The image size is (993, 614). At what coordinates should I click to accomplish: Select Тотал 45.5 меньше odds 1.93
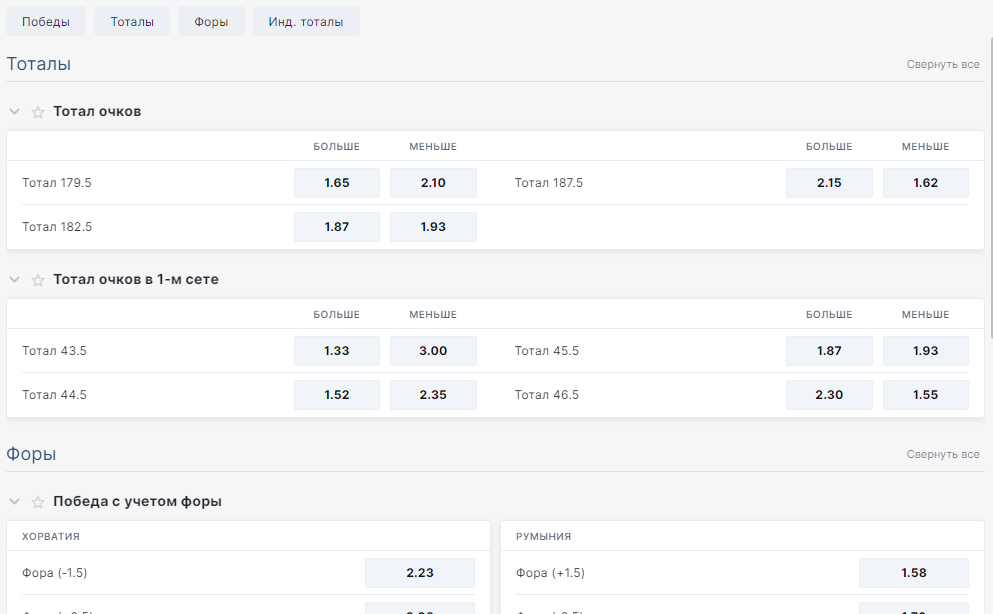click(x=925, y=351)
